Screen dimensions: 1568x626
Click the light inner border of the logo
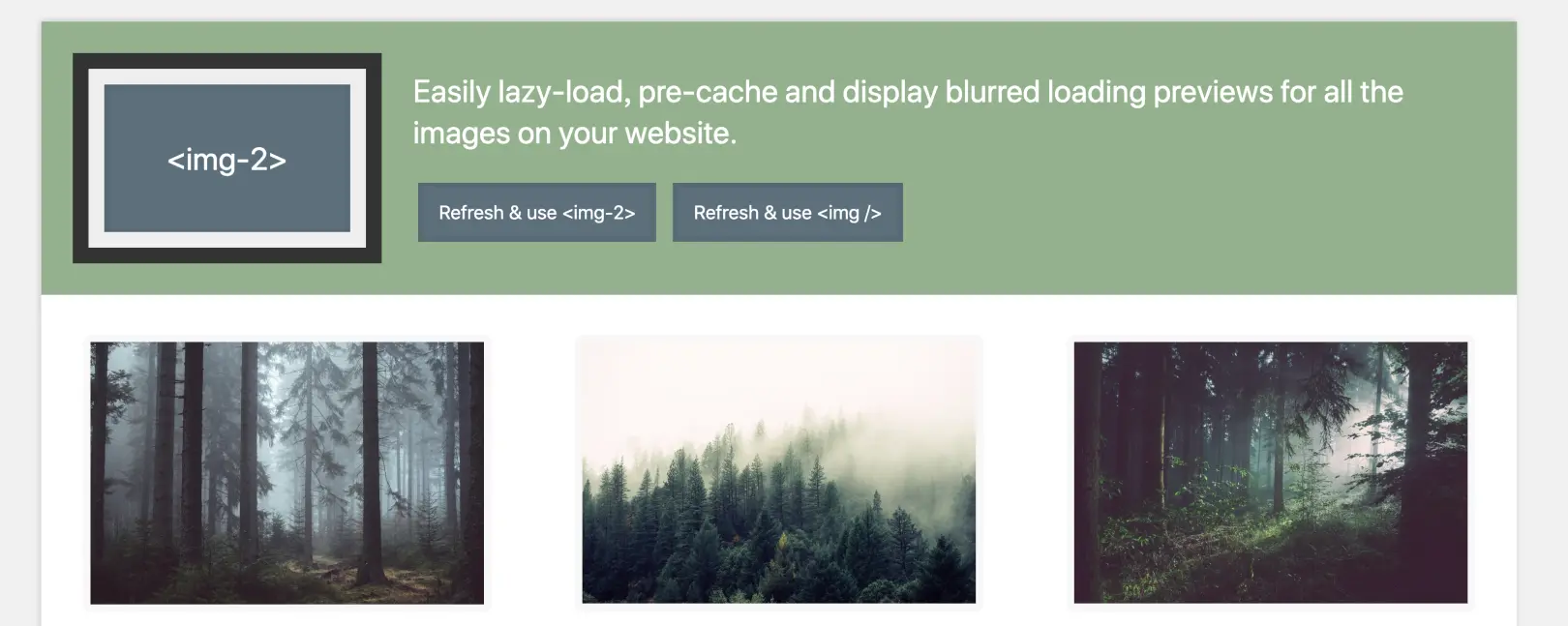pos(226,76)
